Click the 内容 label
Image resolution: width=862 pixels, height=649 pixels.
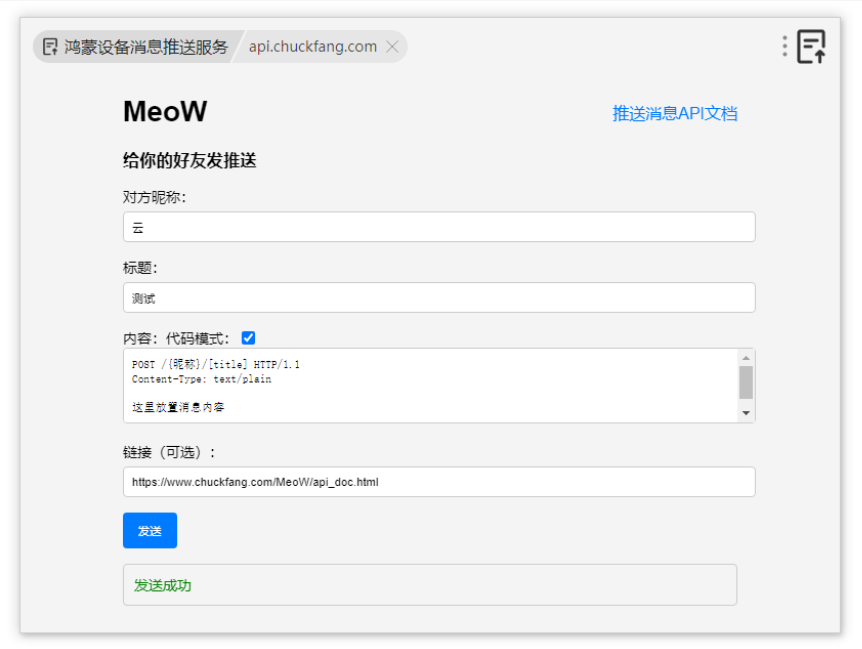point(140,338)
